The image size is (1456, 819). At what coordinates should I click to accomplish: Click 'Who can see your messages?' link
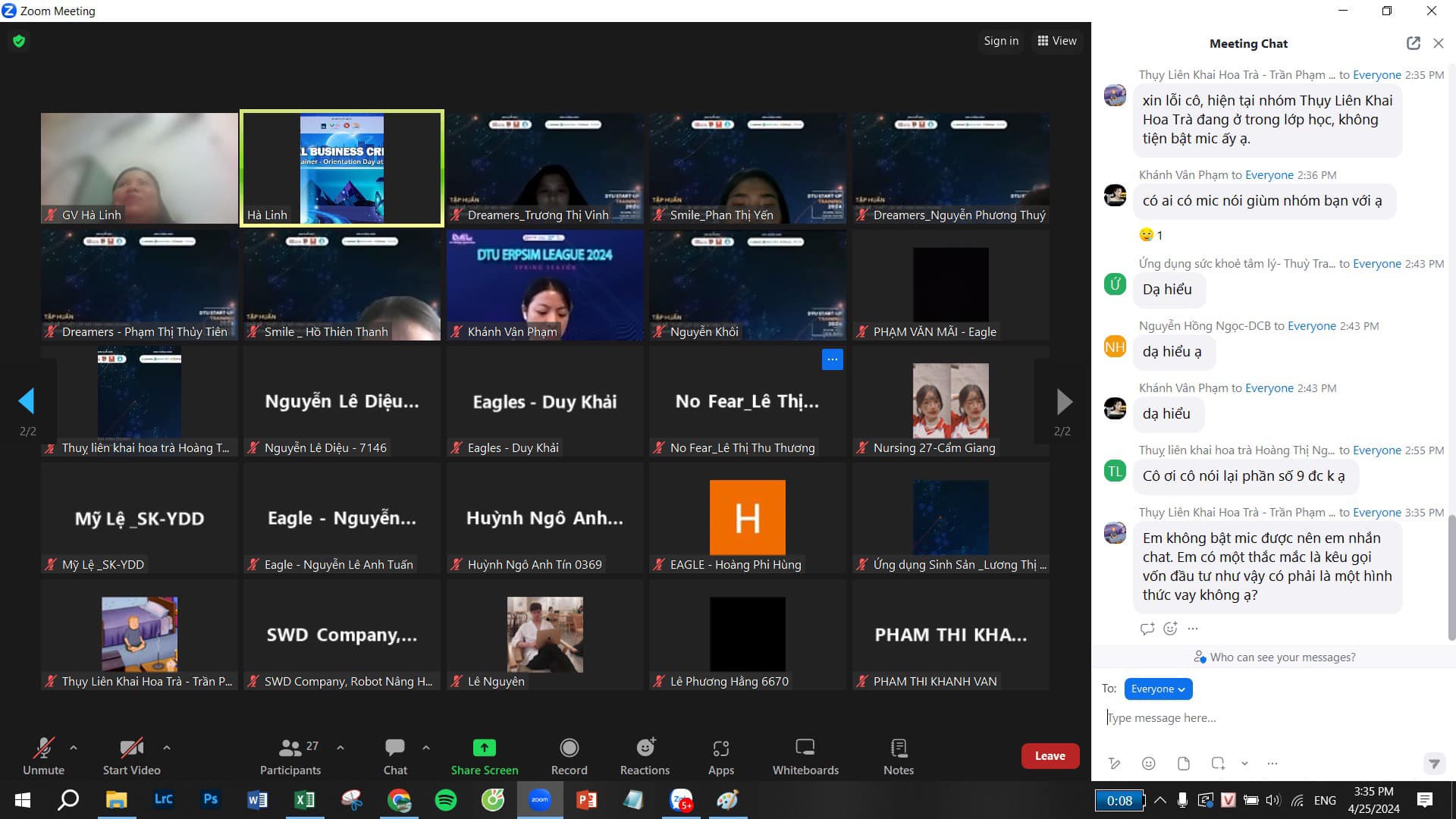pos(1282,657)
